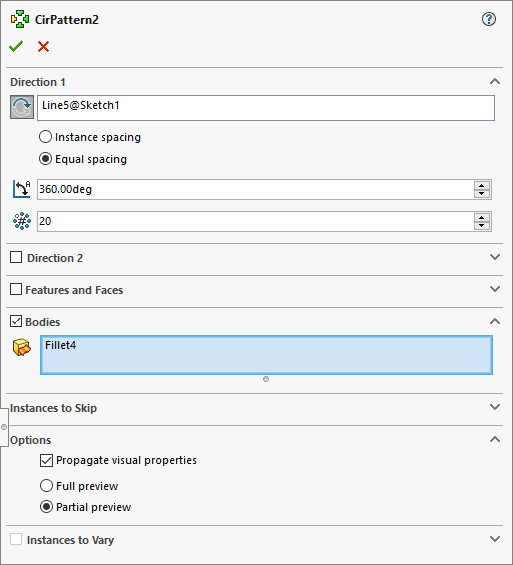Viewport: 513px width, 565px height.
Task: Open help for CirPattern2
Action: 489,19
